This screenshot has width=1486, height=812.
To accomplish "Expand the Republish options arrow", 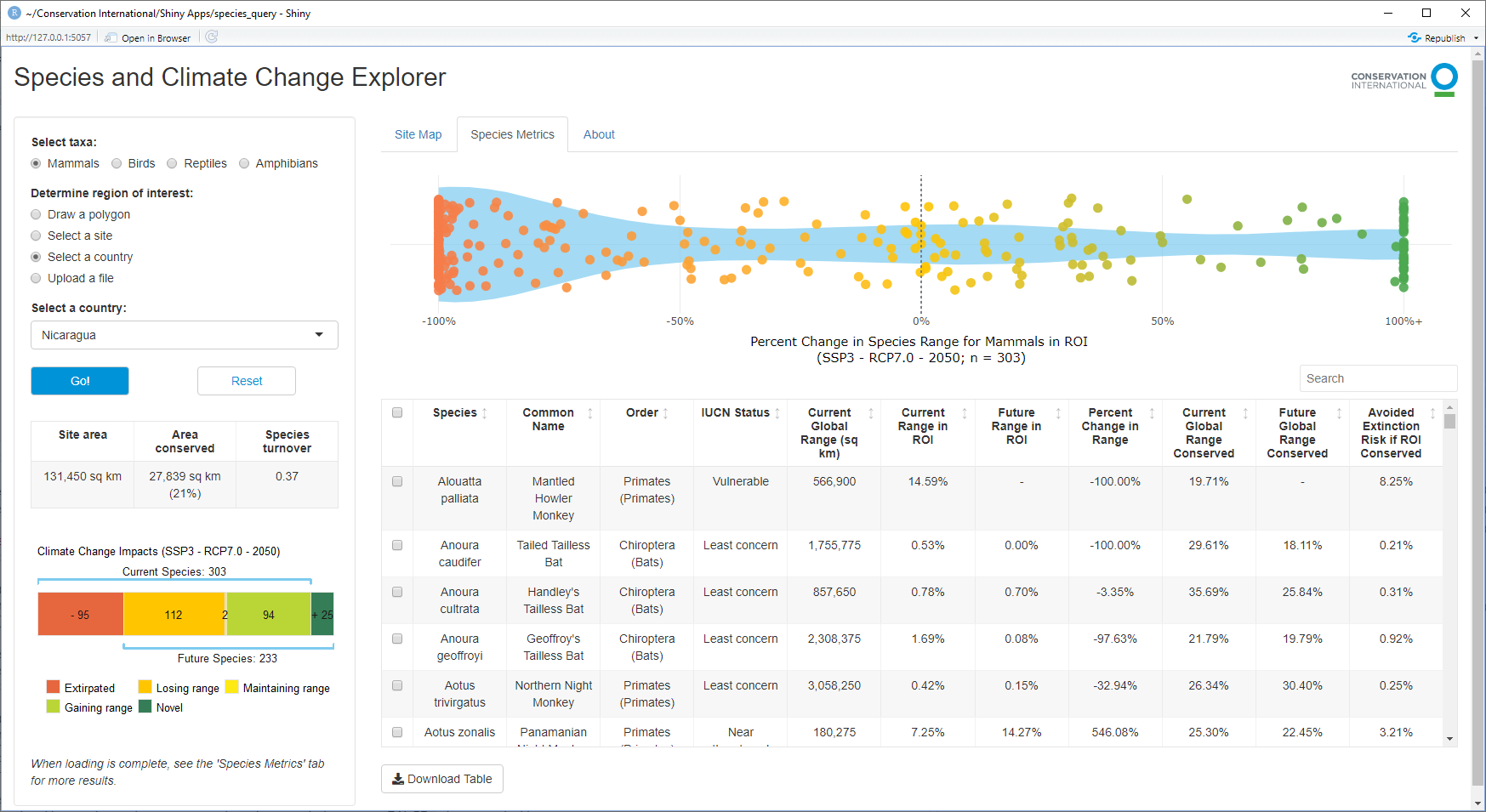I will [x=1476, y=38].
